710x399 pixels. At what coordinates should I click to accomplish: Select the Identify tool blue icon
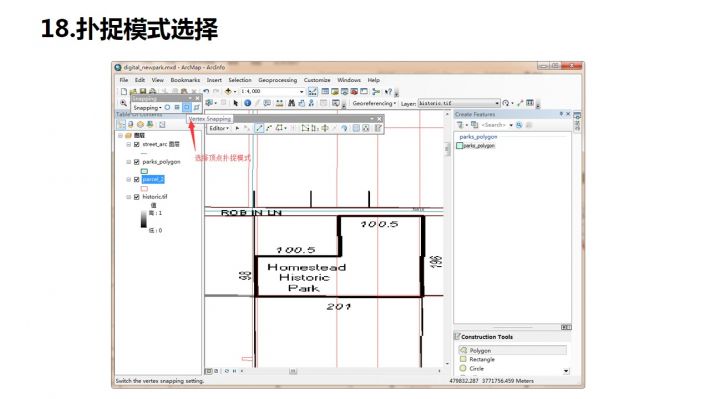click(247, 103)
